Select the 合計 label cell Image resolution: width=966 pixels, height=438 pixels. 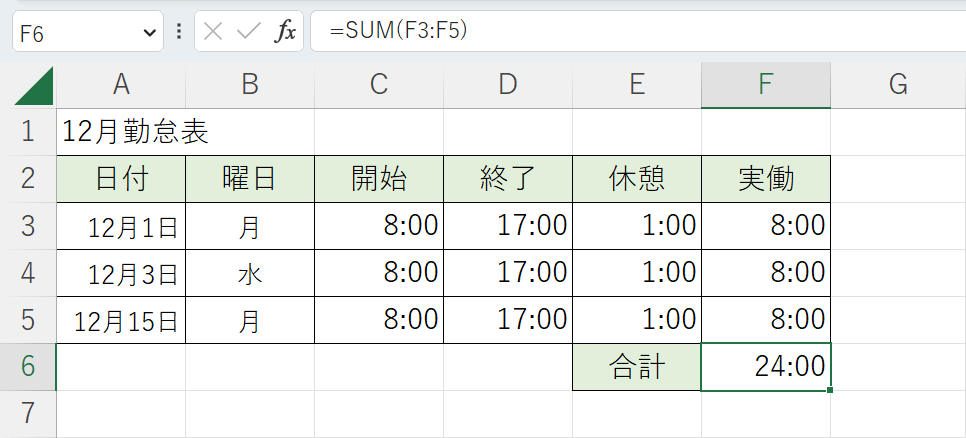coord(637,367)
